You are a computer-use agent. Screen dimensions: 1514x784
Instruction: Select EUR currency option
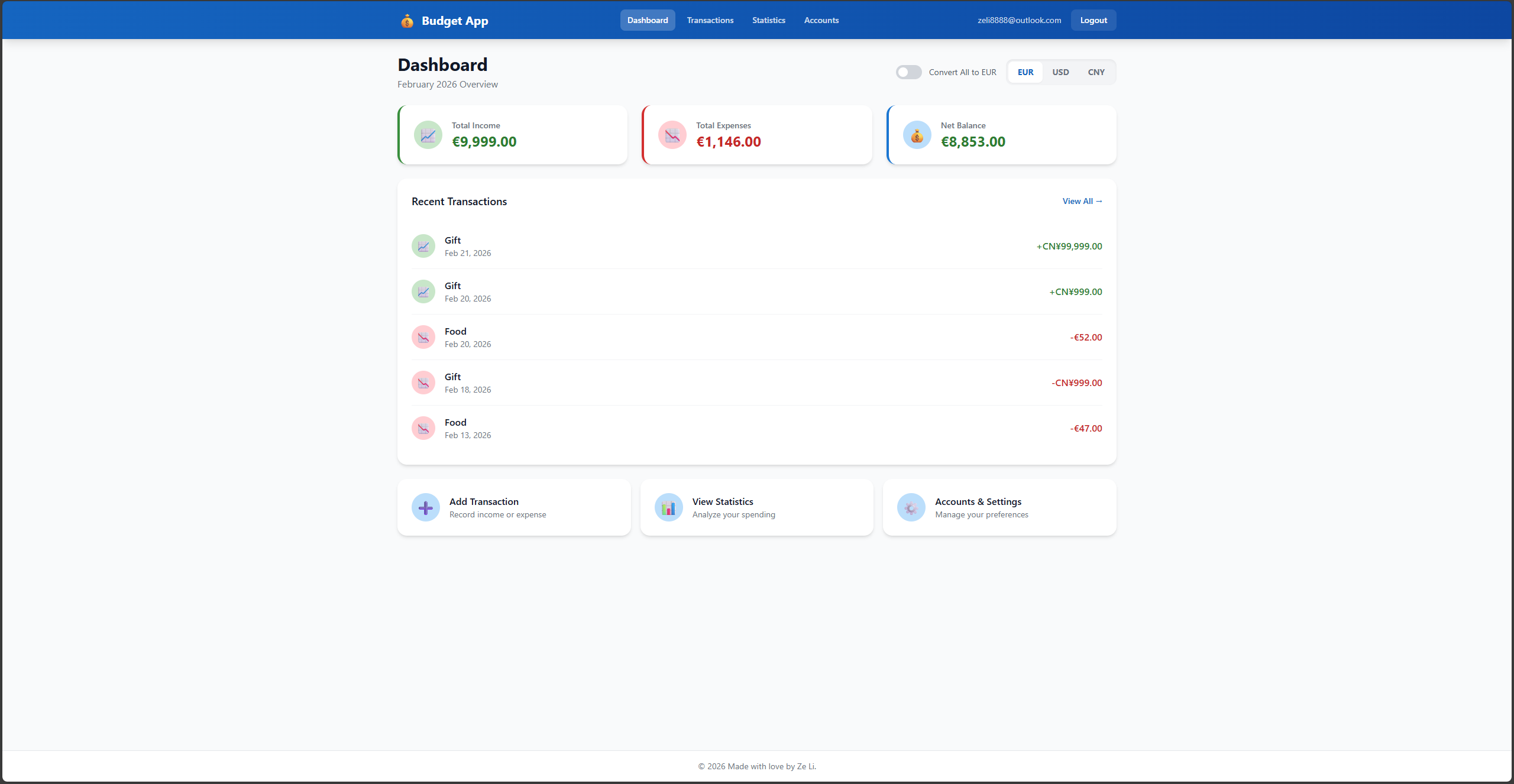tap(1025, 72)
